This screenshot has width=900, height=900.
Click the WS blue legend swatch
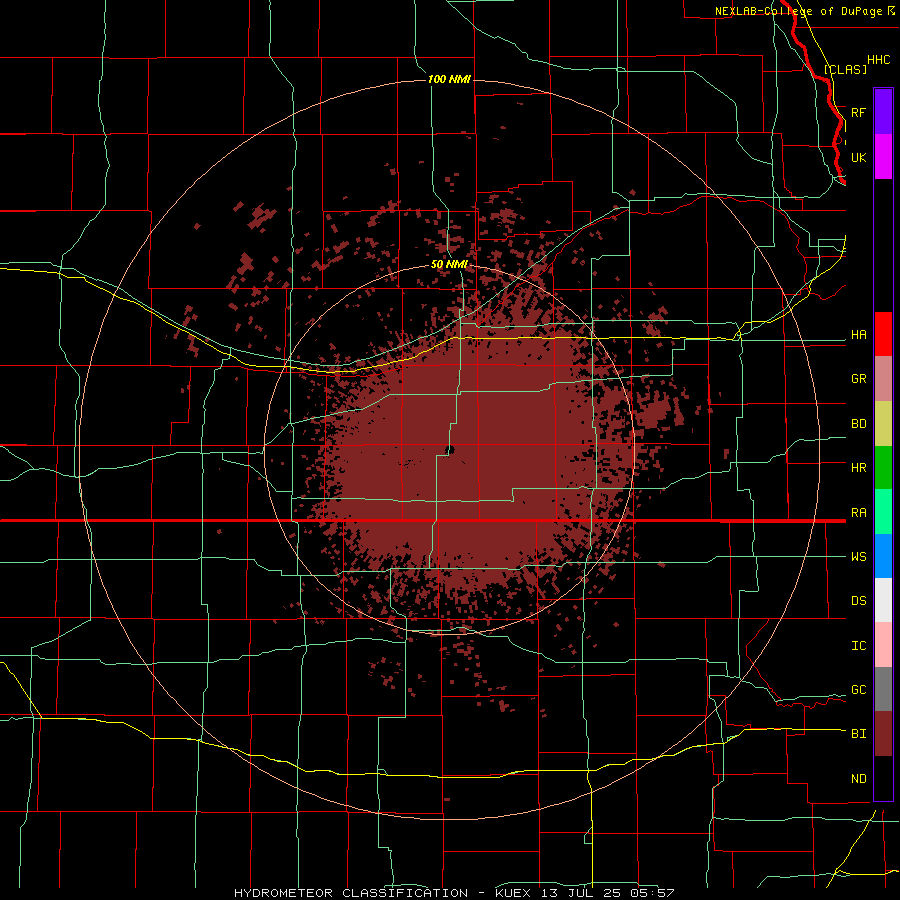coord(883,556)
